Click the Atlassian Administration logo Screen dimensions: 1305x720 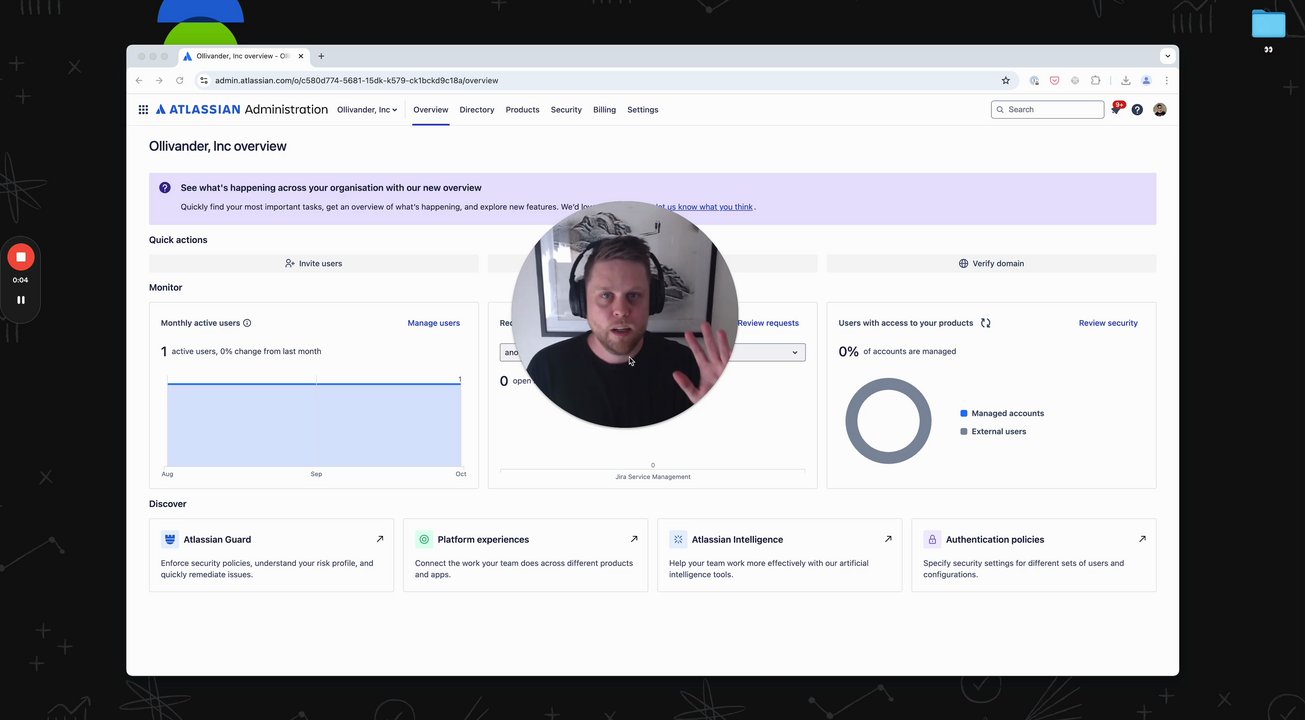point(241,110)
